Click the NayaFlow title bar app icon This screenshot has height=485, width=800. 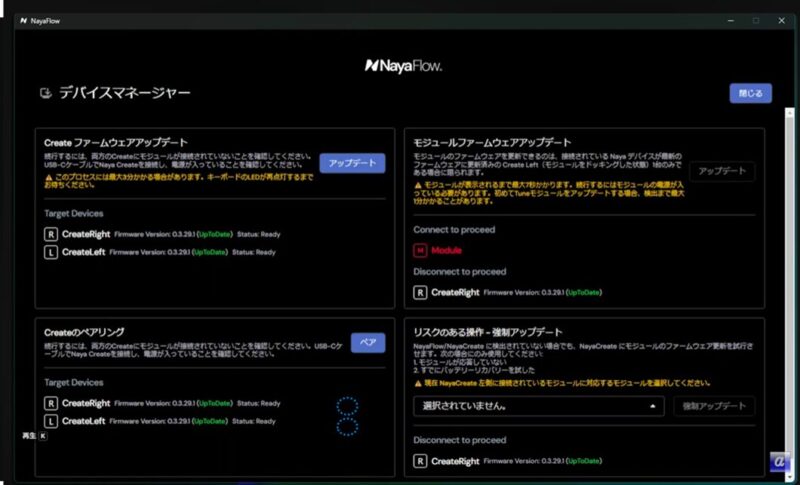[22, 20]
